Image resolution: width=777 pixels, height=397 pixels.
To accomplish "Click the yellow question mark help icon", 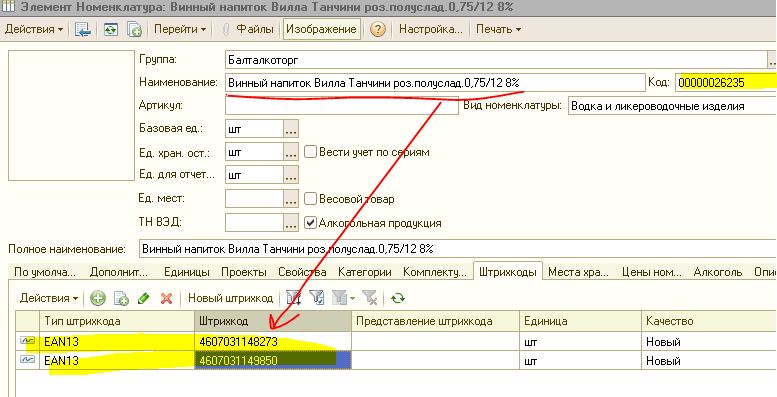I will [x=377, y=29].
